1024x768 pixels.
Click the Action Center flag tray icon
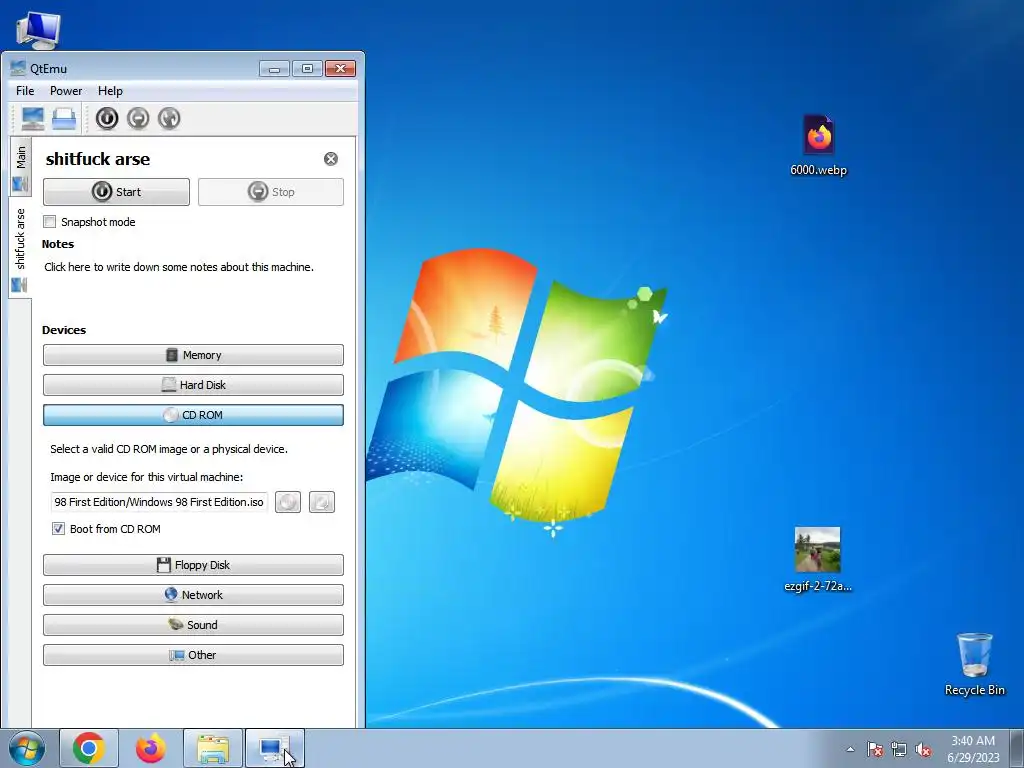coord(875,749)
